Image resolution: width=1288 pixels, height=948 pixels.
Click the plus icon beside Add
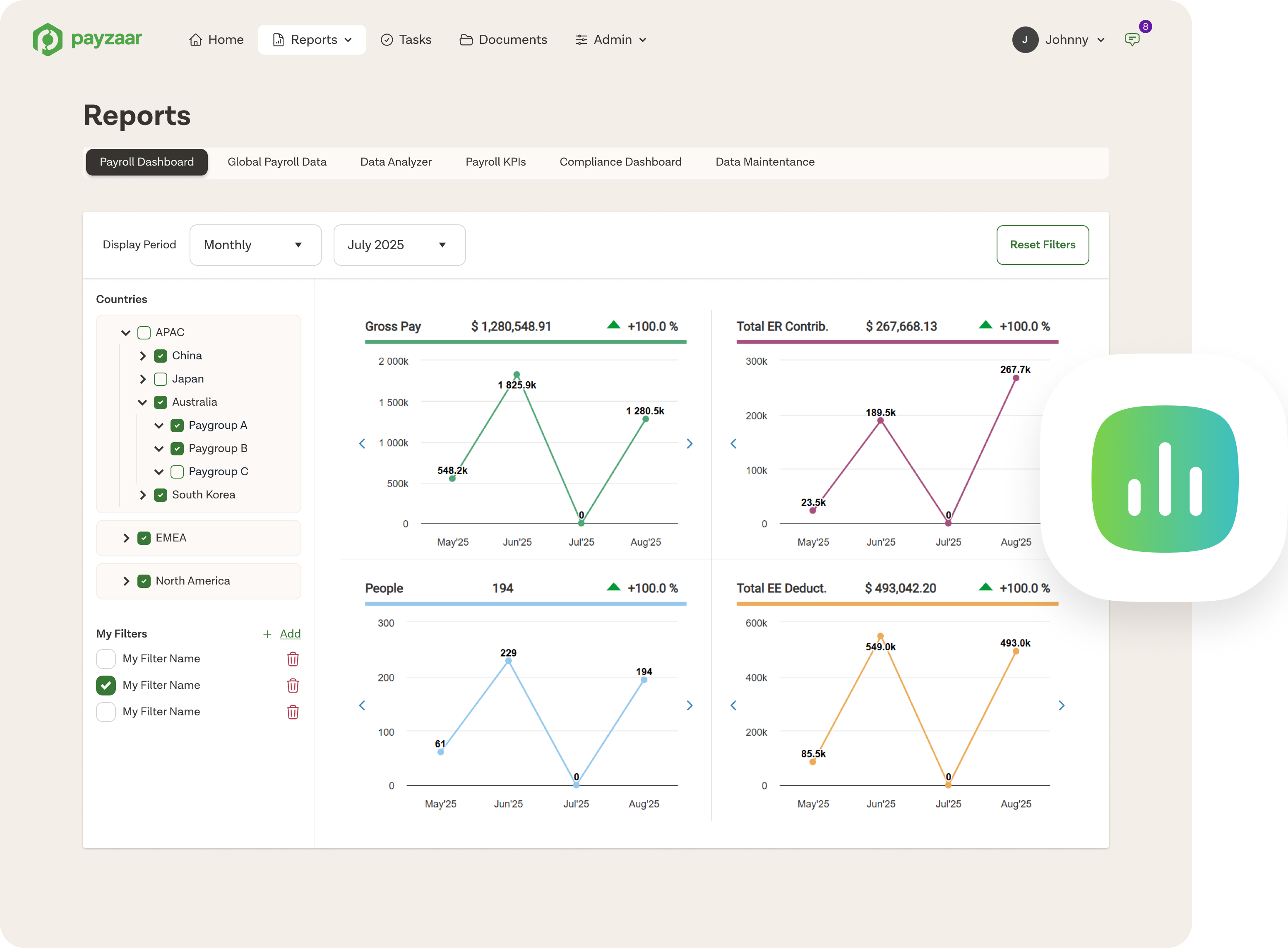tap(267, 634)
